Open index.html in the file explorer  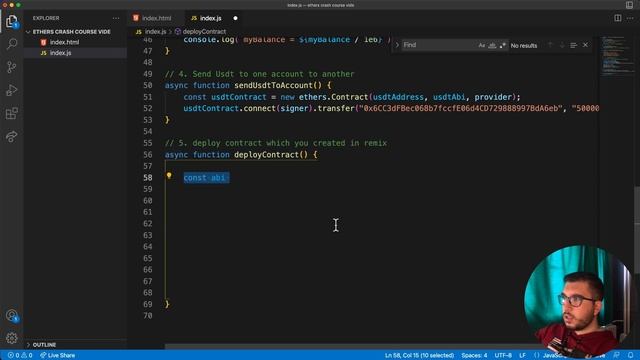tap(64, 42)
